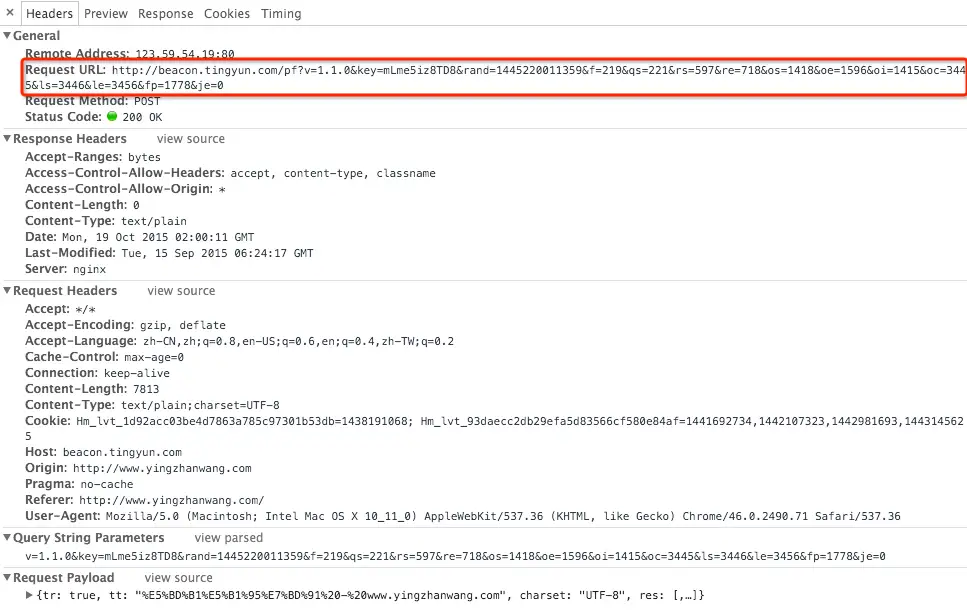The height and width of the screenshot is (611, 967).
Task: Collapse the General section
Action: [x=7, y=36]
